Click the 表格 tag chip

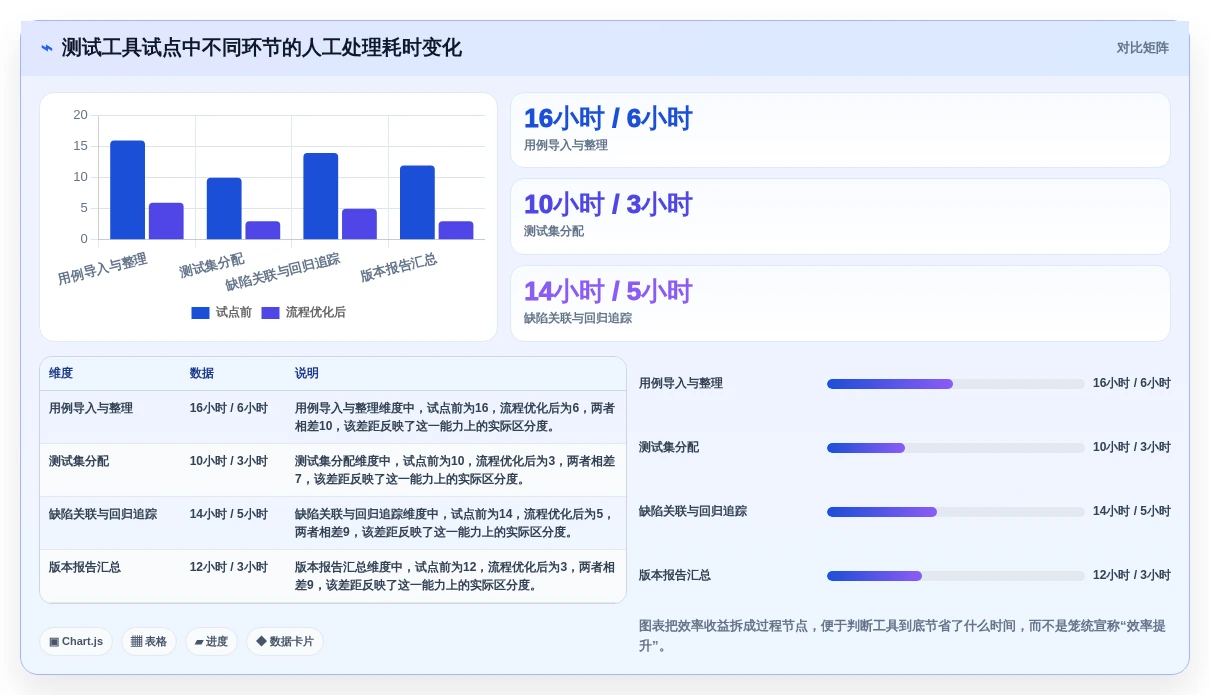149,641
